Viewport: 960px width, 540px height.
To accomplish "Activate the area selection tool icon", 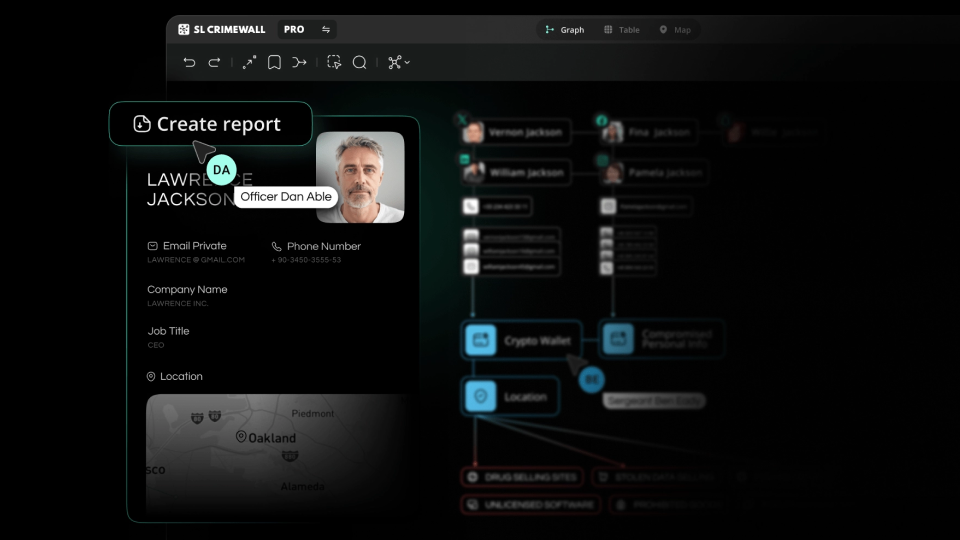I will pyautogui.click(x=334, y=62).
